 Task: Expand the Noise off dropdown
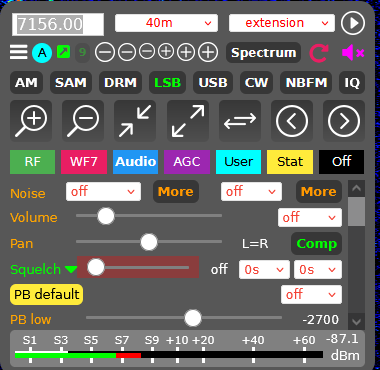point(103,191)
